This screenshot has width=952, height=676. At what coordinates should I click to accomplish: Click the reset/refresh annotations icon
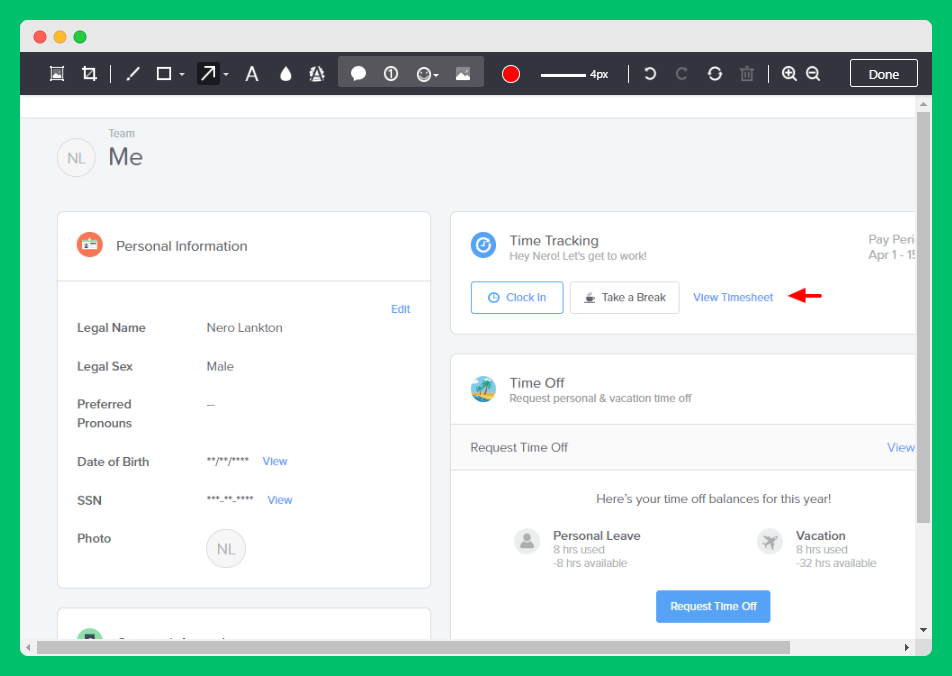[715, 74]
